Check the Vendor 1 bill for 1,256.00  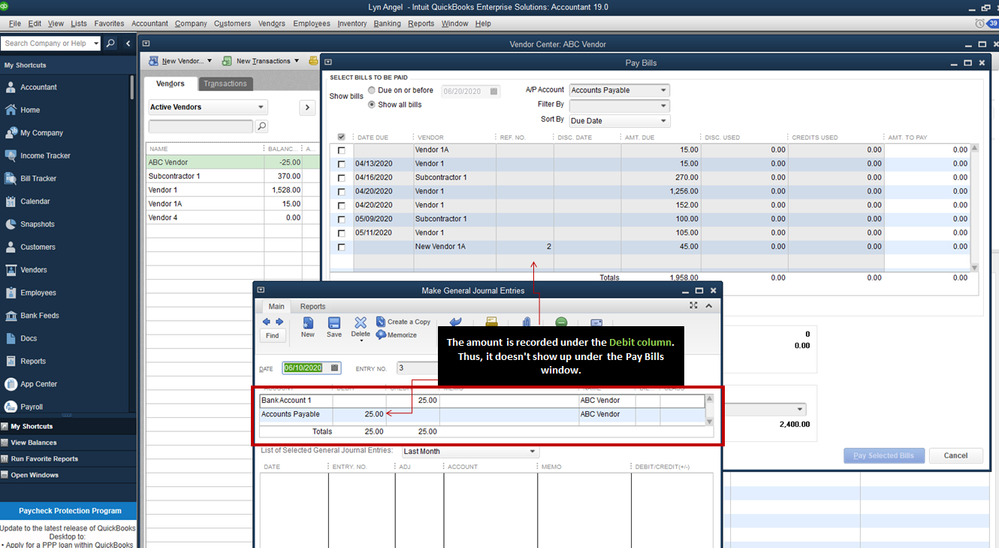pos(341,192)
